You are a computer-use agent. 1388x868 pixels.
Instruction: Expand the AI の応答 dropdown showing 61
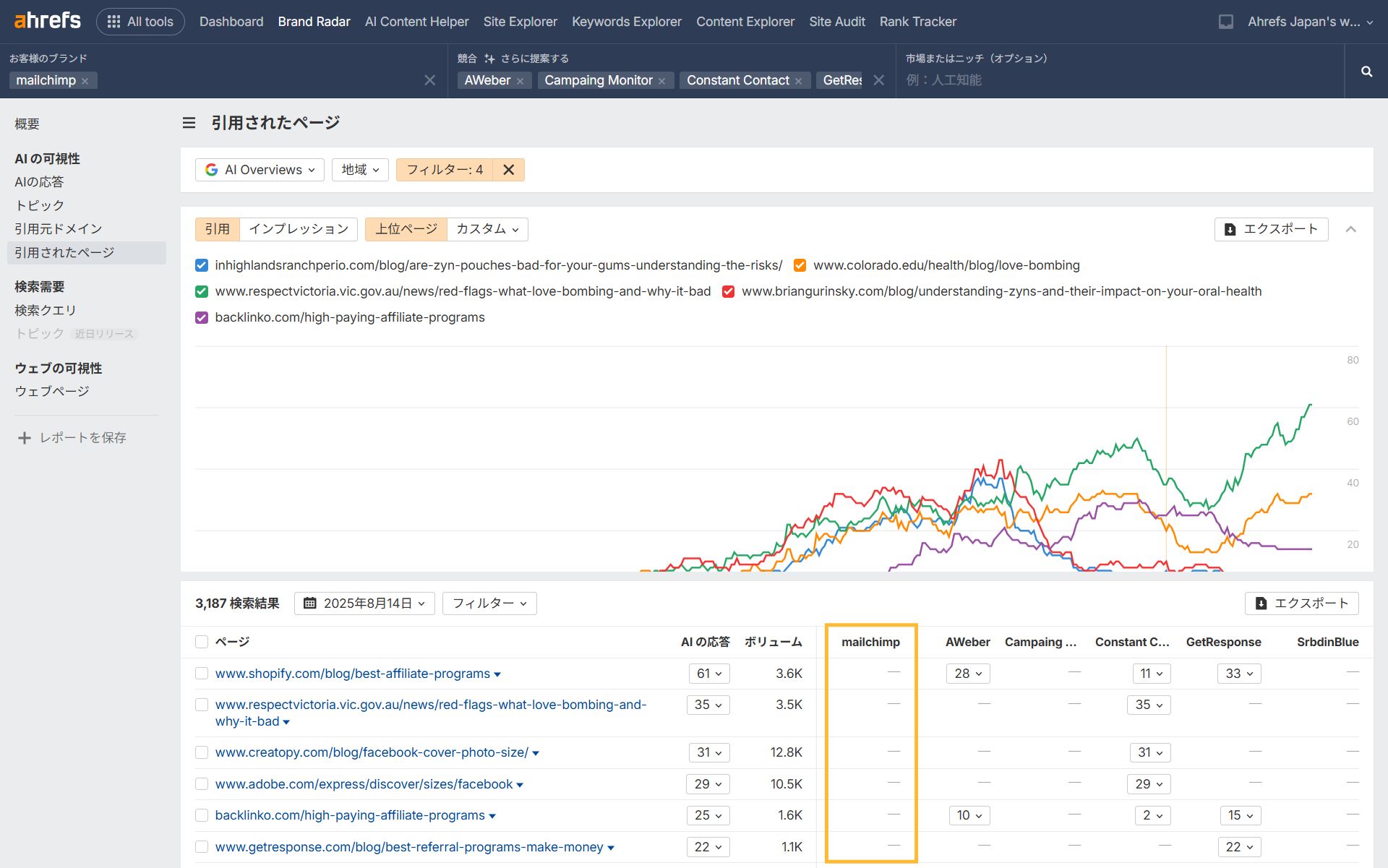(709, 673)
